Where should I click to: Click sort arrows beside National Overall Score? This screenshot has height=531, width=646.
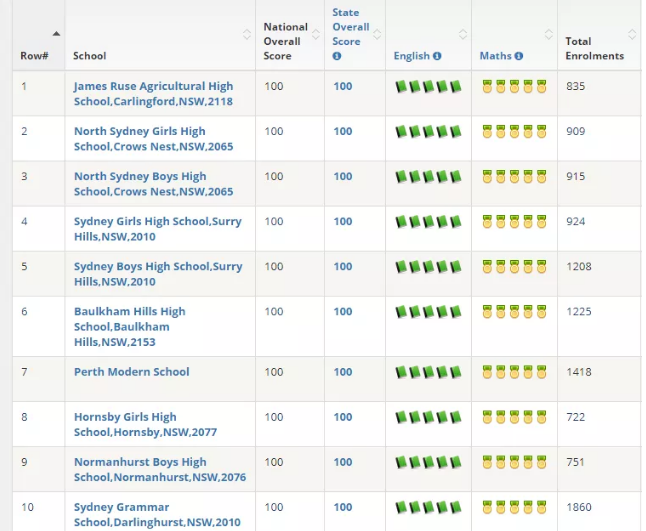click(x=316, y=34)
